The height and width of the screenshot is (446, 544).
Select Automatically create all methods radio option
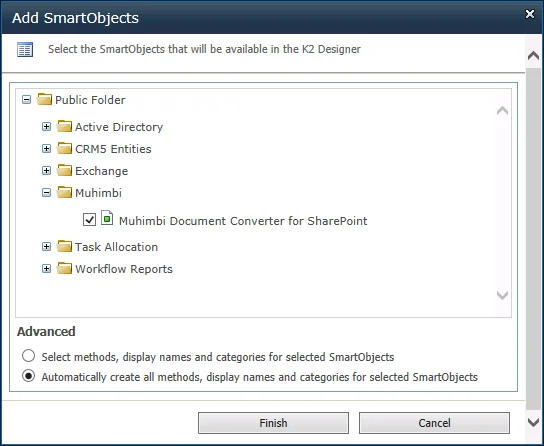[28, 376]
